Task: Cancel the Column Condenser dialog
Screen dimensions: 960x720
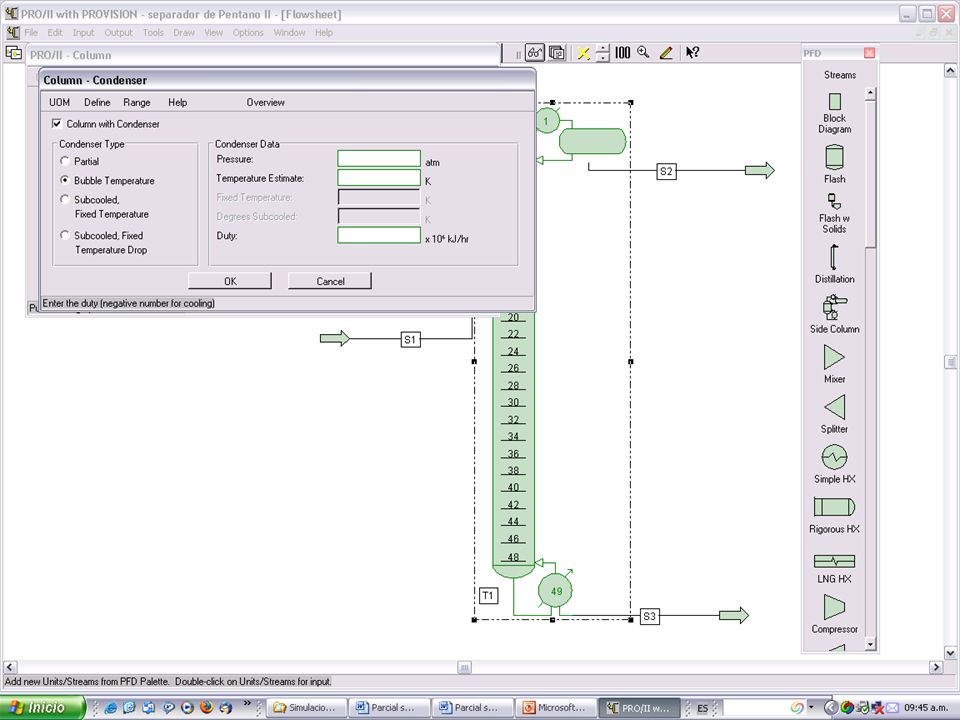Action: coord(330,281)
